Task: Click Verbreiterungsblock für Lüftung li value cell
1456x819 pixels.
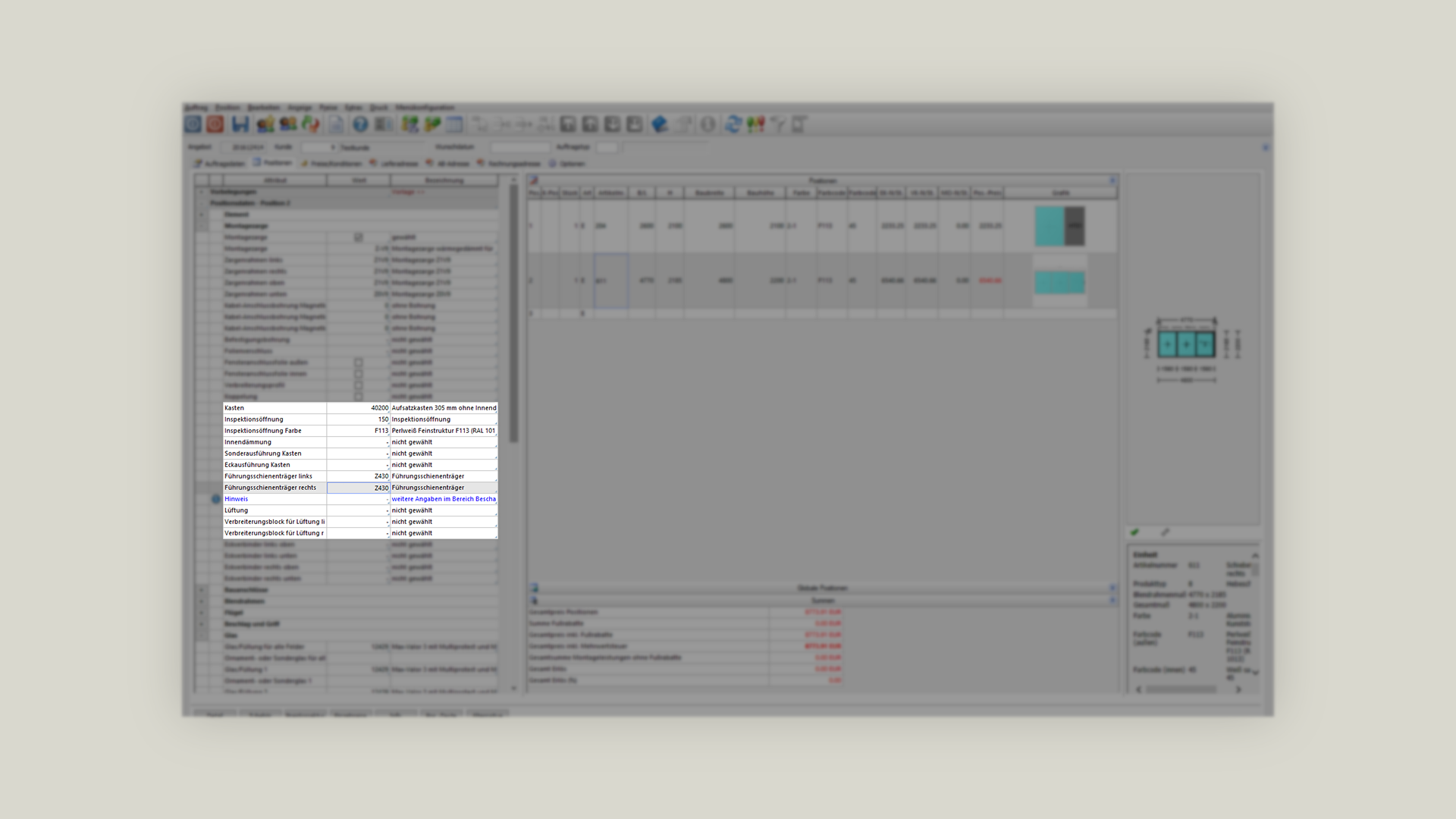Action: pos(359,522)
